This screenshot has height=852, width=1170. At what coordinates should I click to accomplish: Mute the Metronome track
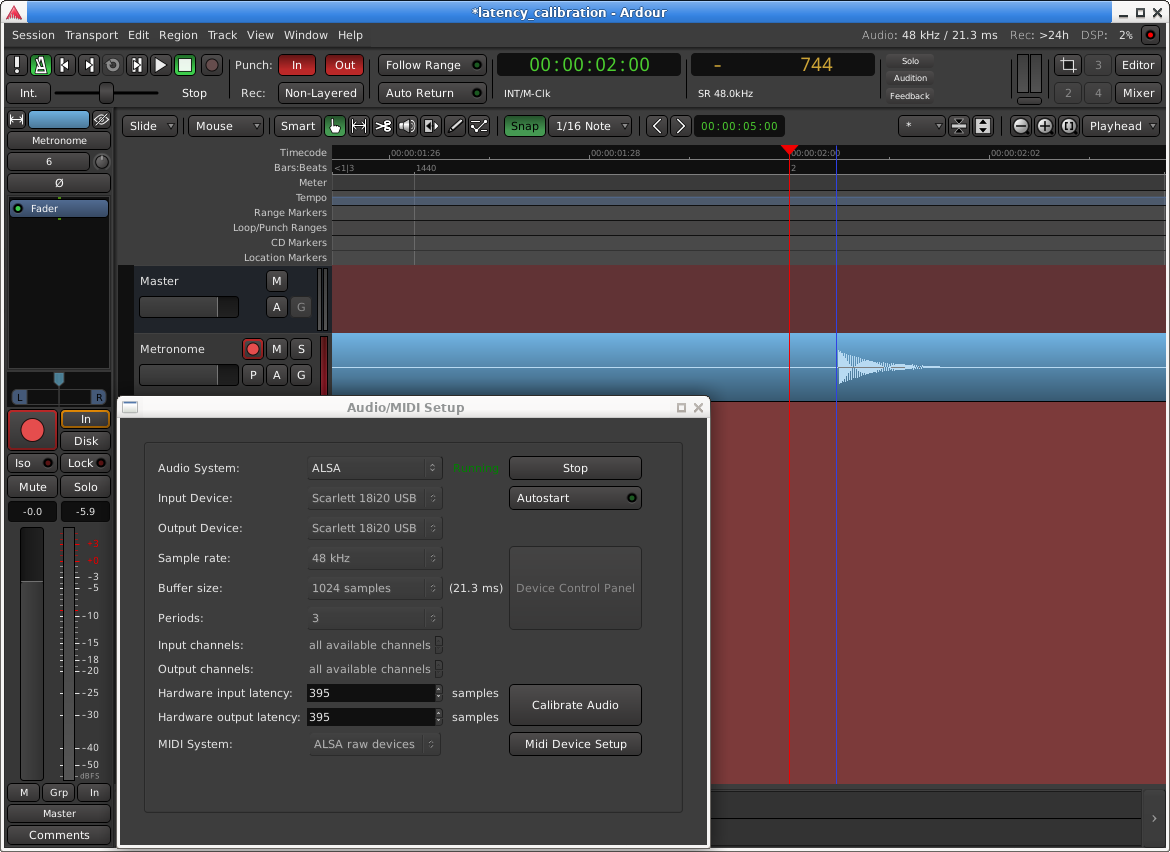[277, 349]
